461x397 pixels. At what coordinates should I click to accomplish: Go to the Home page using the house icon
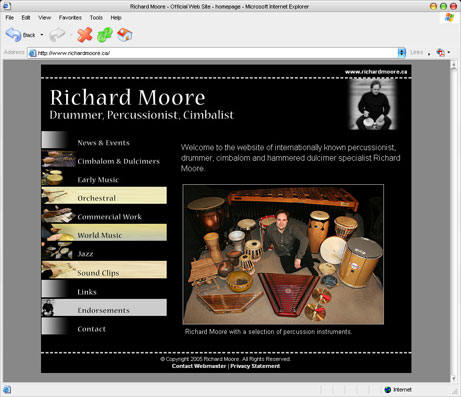(125, 35)
